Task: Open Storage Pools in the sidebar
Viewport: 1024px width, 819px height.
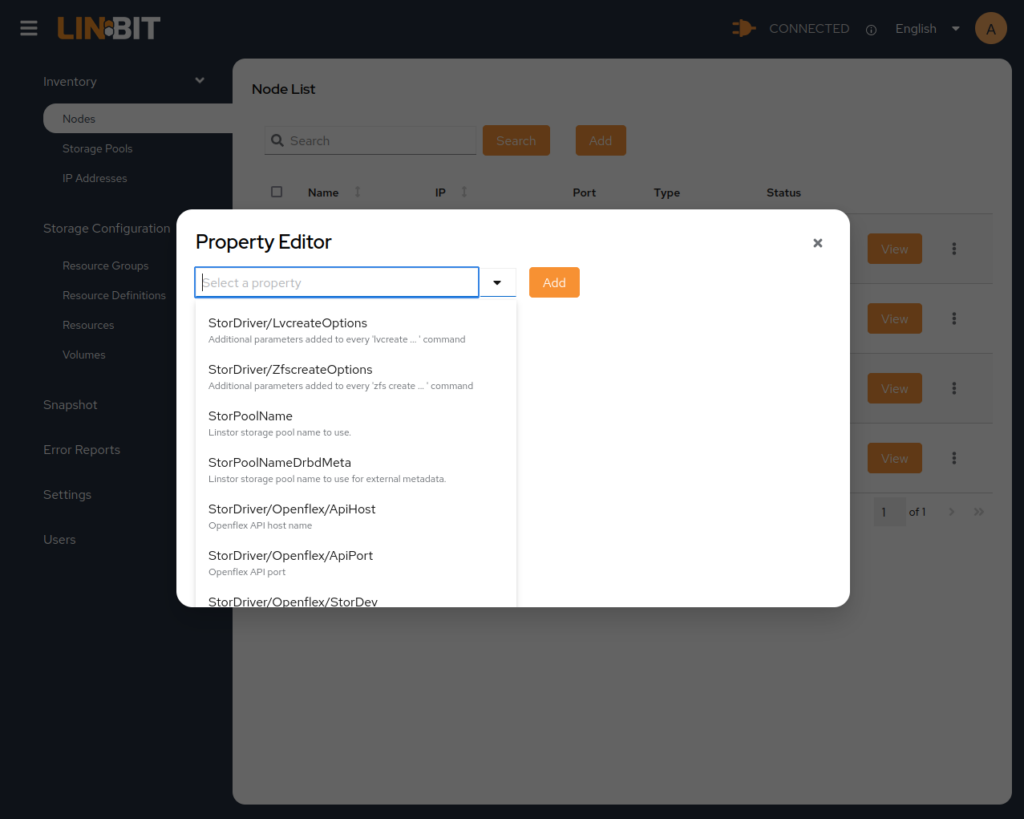Action: [97, 149]
